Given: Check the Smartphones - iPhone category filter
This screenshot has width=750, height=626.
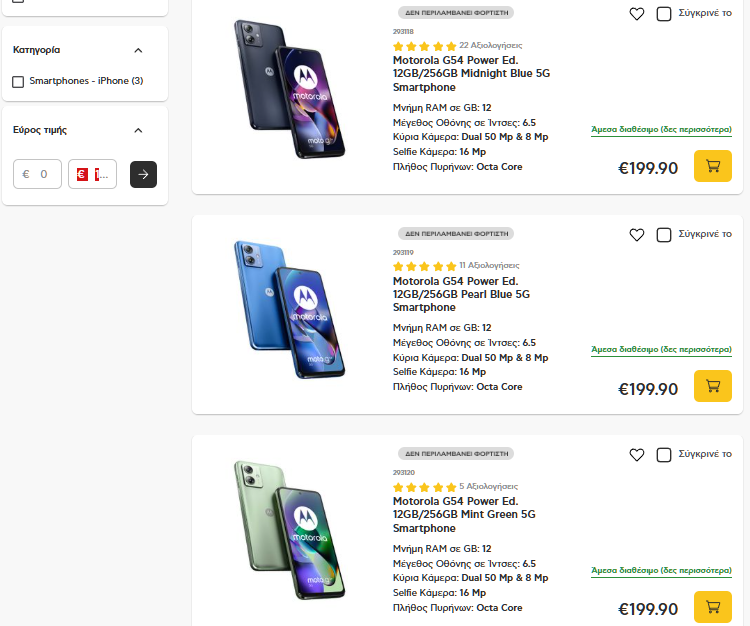Looking at the screenshot, I should point(18,81).
